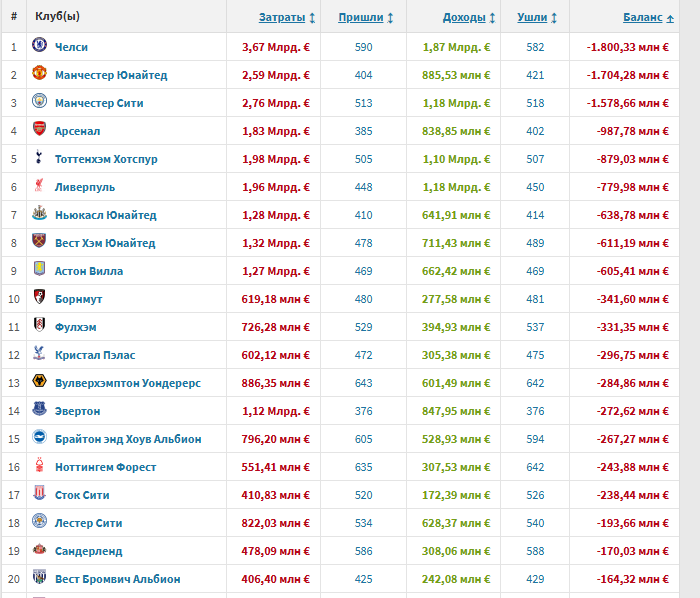Sort table by Пришли column
The height and width of the screenshot is (598, 700).
pyautogui.click(x=360, y=17)
